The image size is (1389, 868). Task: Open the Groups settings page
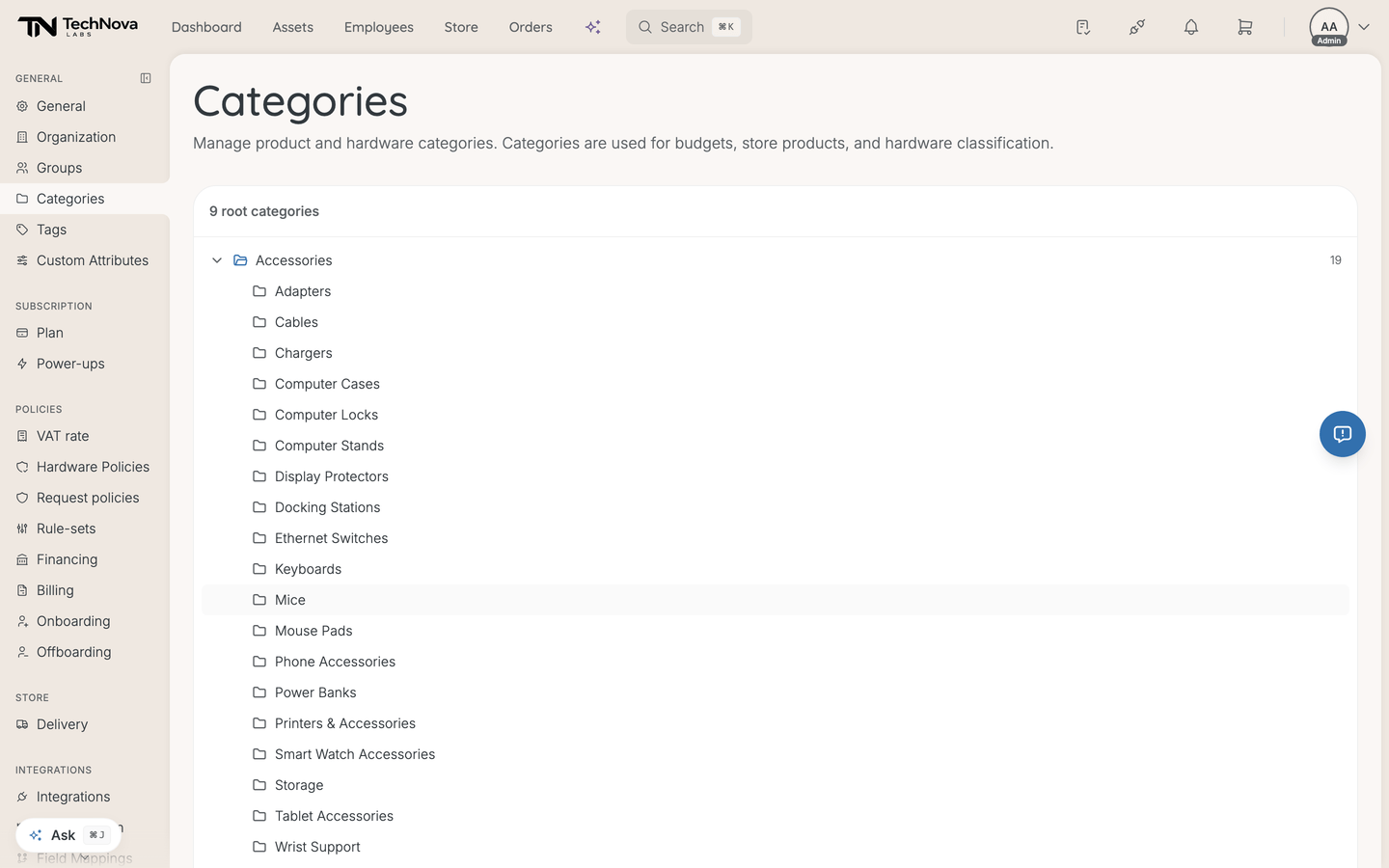click(85, 168)
